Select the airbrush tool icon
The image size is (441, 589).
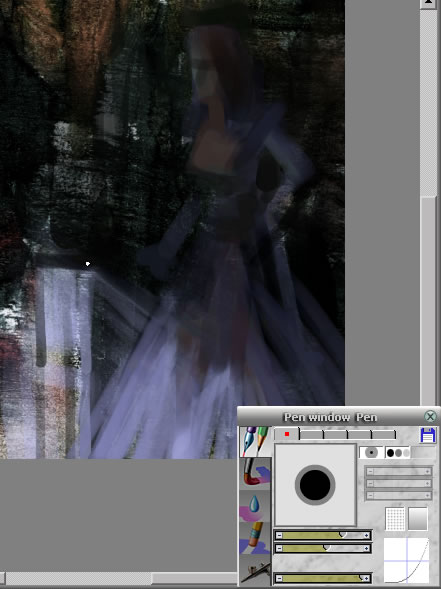pyautogui.click(x=255, y=570)
